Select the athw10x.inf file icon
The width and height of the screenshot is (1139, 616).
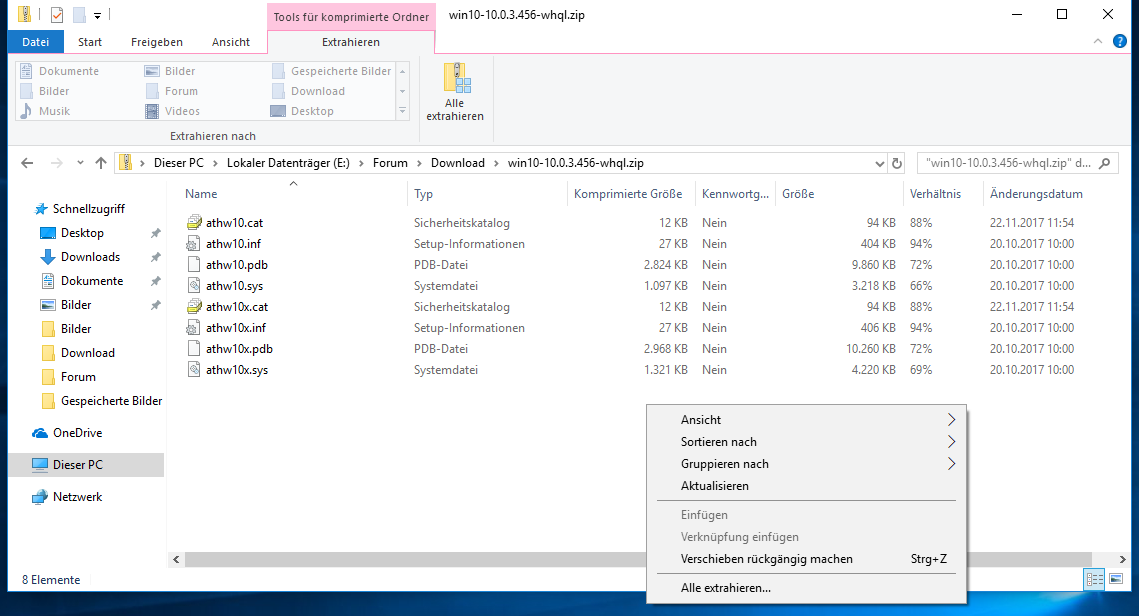click(x=194, y=328)
